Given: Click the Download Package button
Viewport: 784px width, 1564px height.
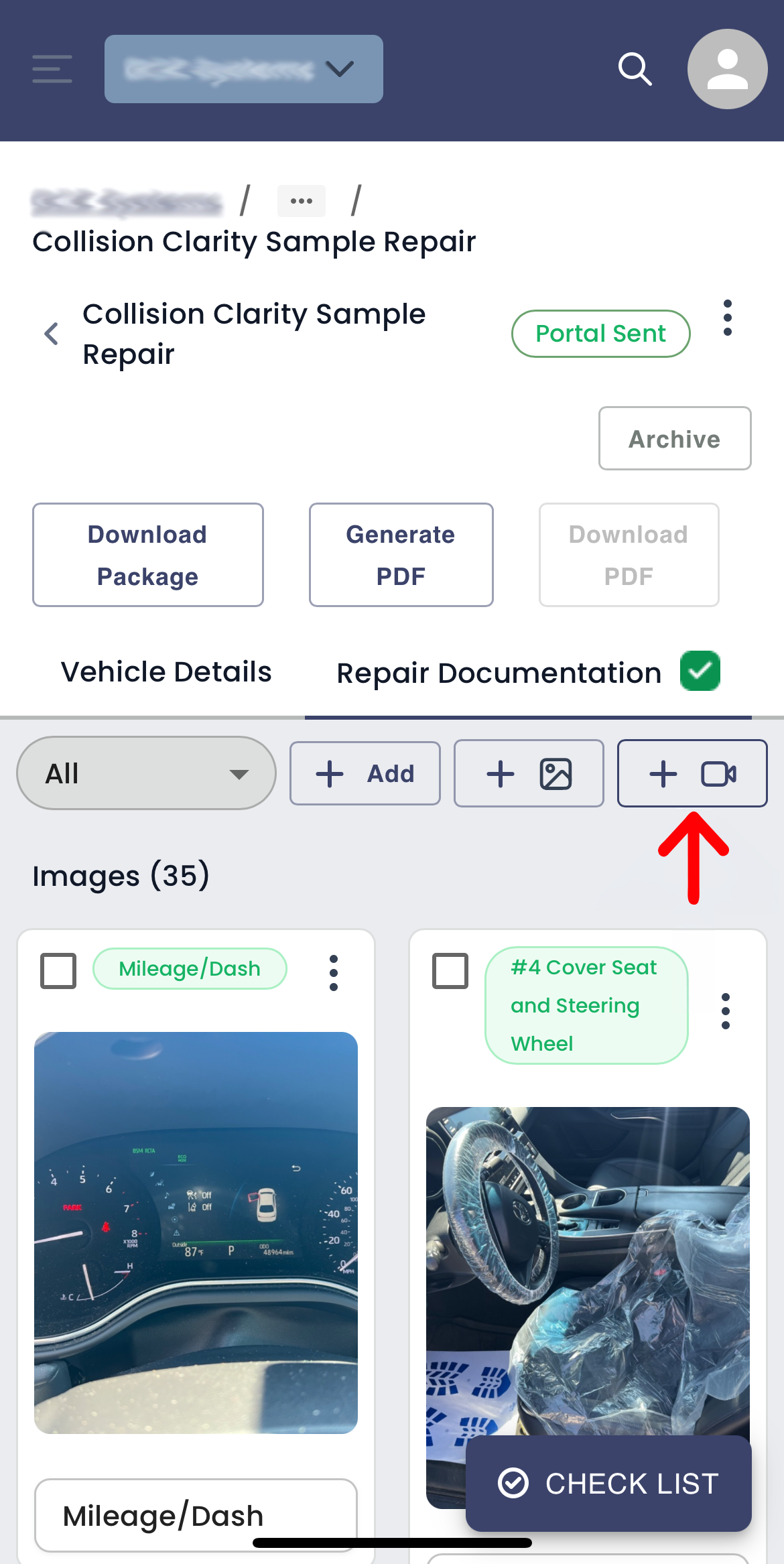Looking at the screenshot, I should point(148,555).
